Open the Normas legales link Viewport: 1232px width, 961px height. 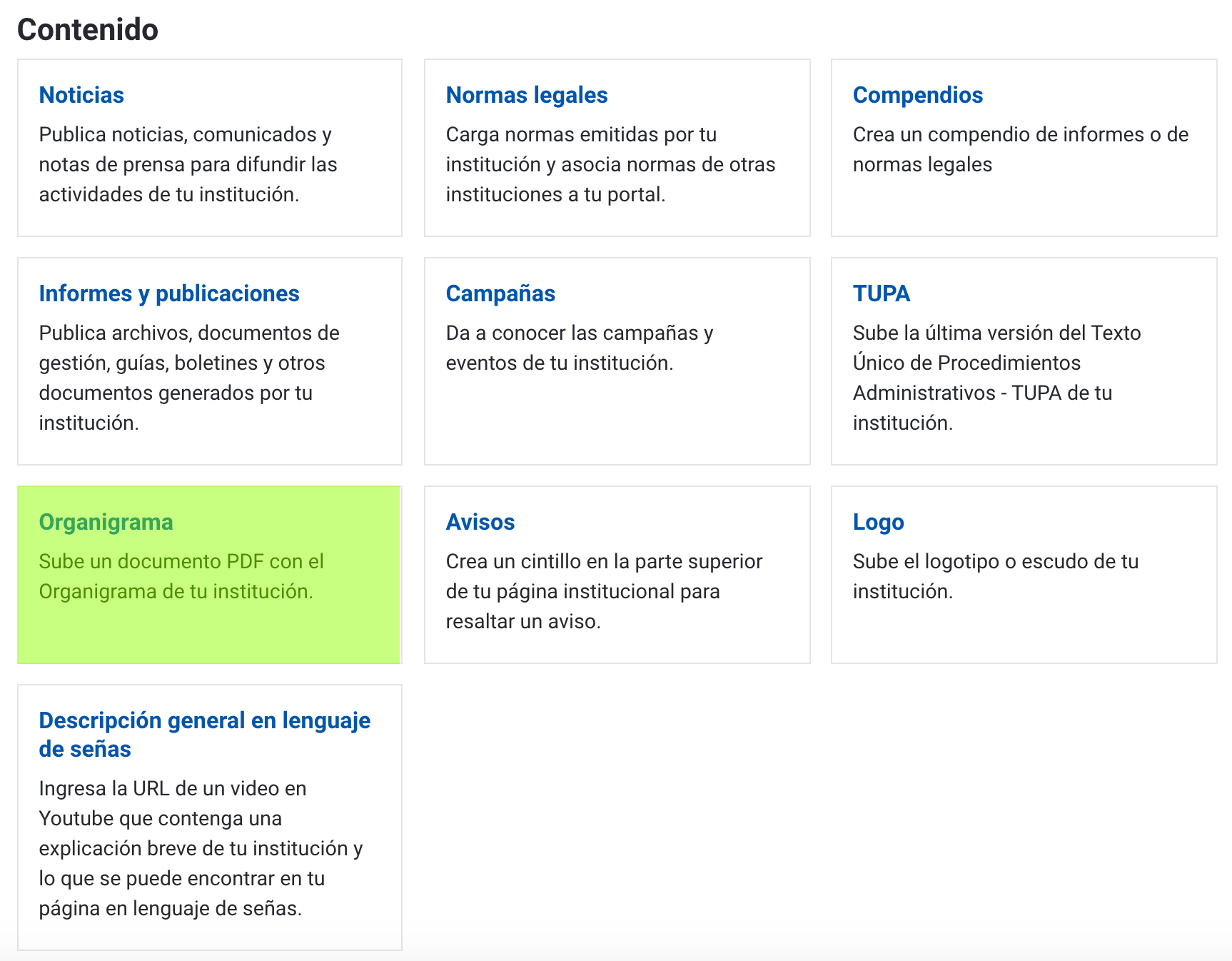tap(527, 95)
